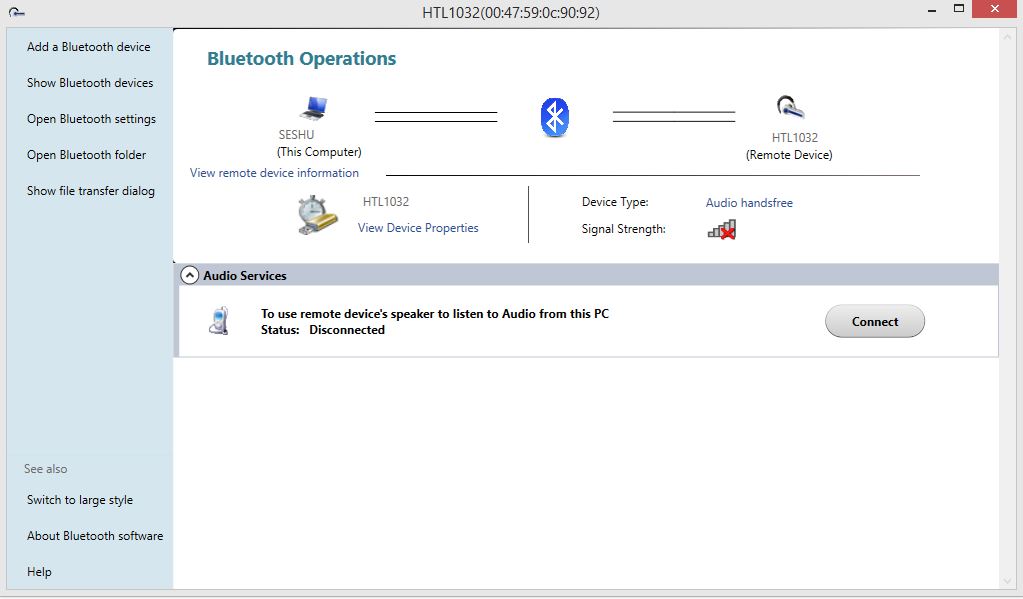This screenshot has width=1023, height=599.
Task: Click the window title bar app icon
Action: [17, 12]
